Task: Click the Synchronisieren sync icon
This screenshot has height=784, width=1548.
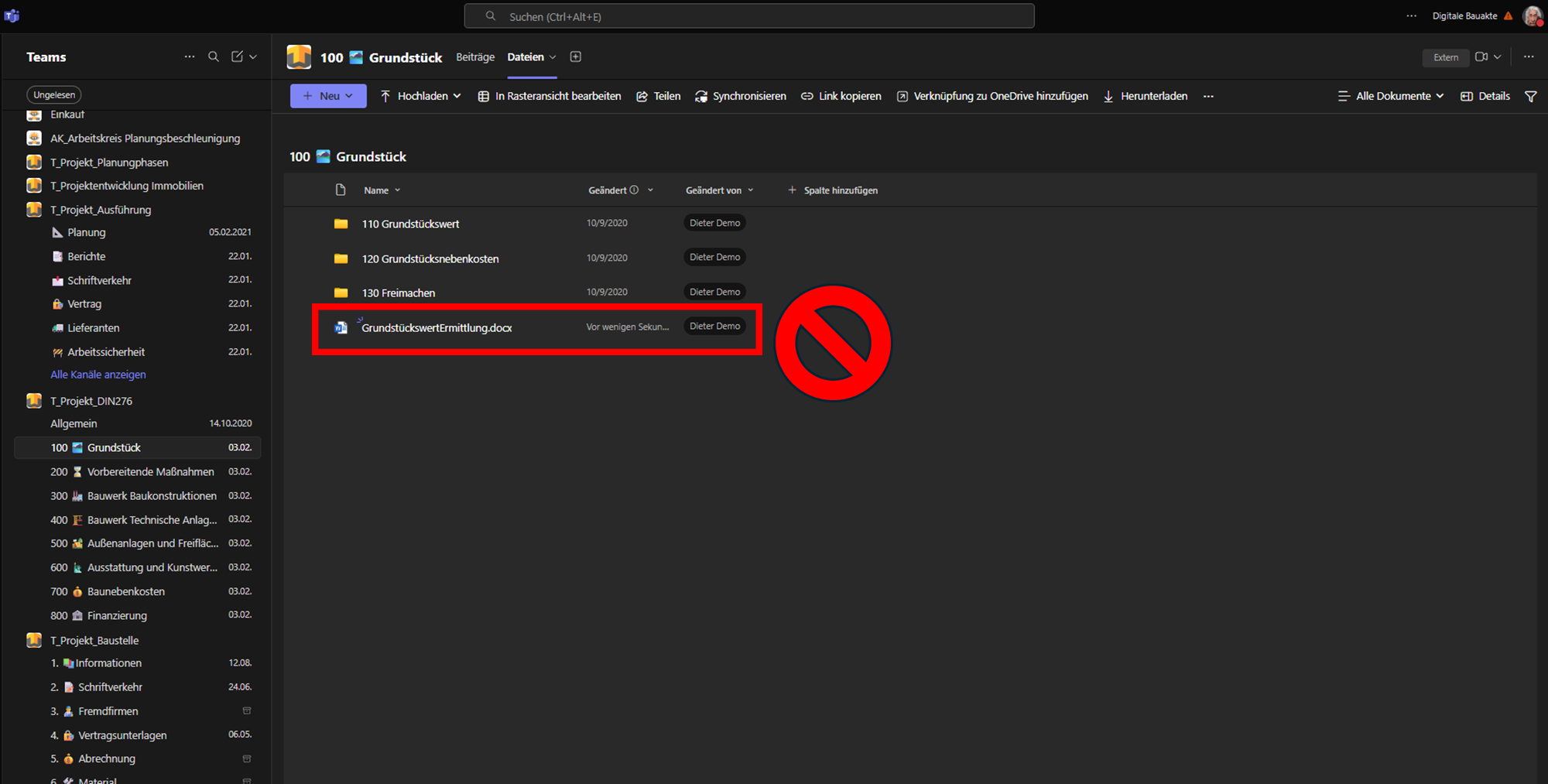Action: point(701,96)
